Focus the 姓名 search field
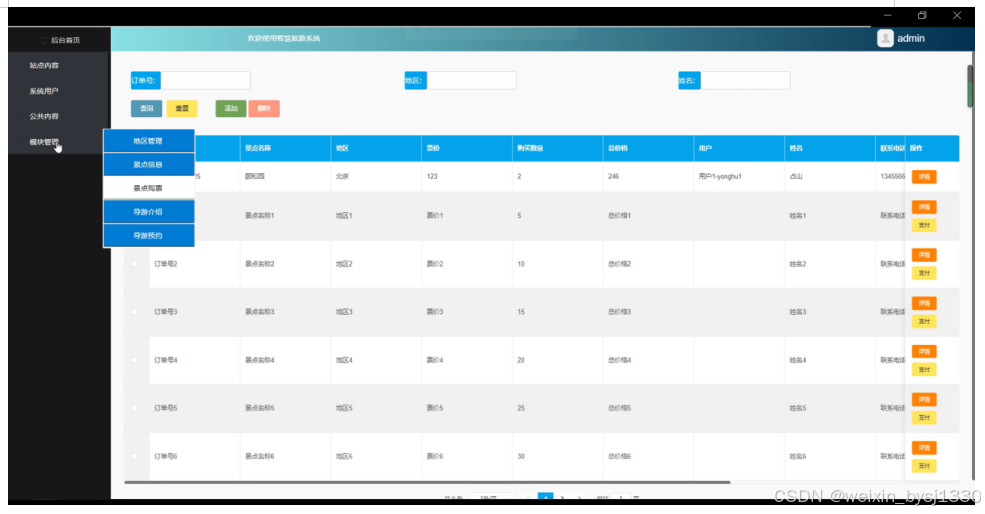 pyautogui.click(x=745, y=80)
